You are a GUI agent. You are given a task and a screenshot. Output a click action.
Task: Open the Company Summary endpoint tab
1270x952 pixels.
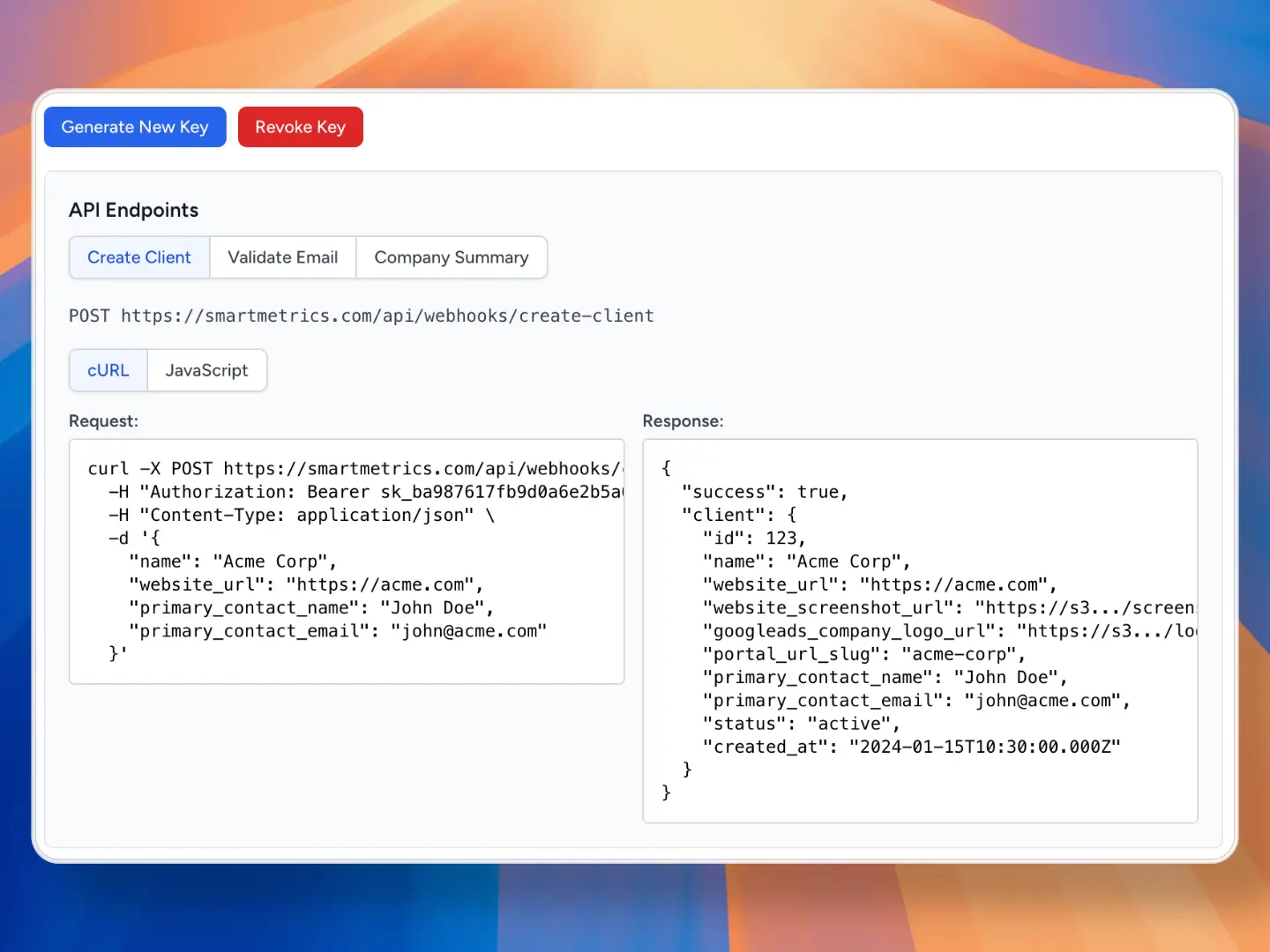pyautogui.click(x=451, y=257)
